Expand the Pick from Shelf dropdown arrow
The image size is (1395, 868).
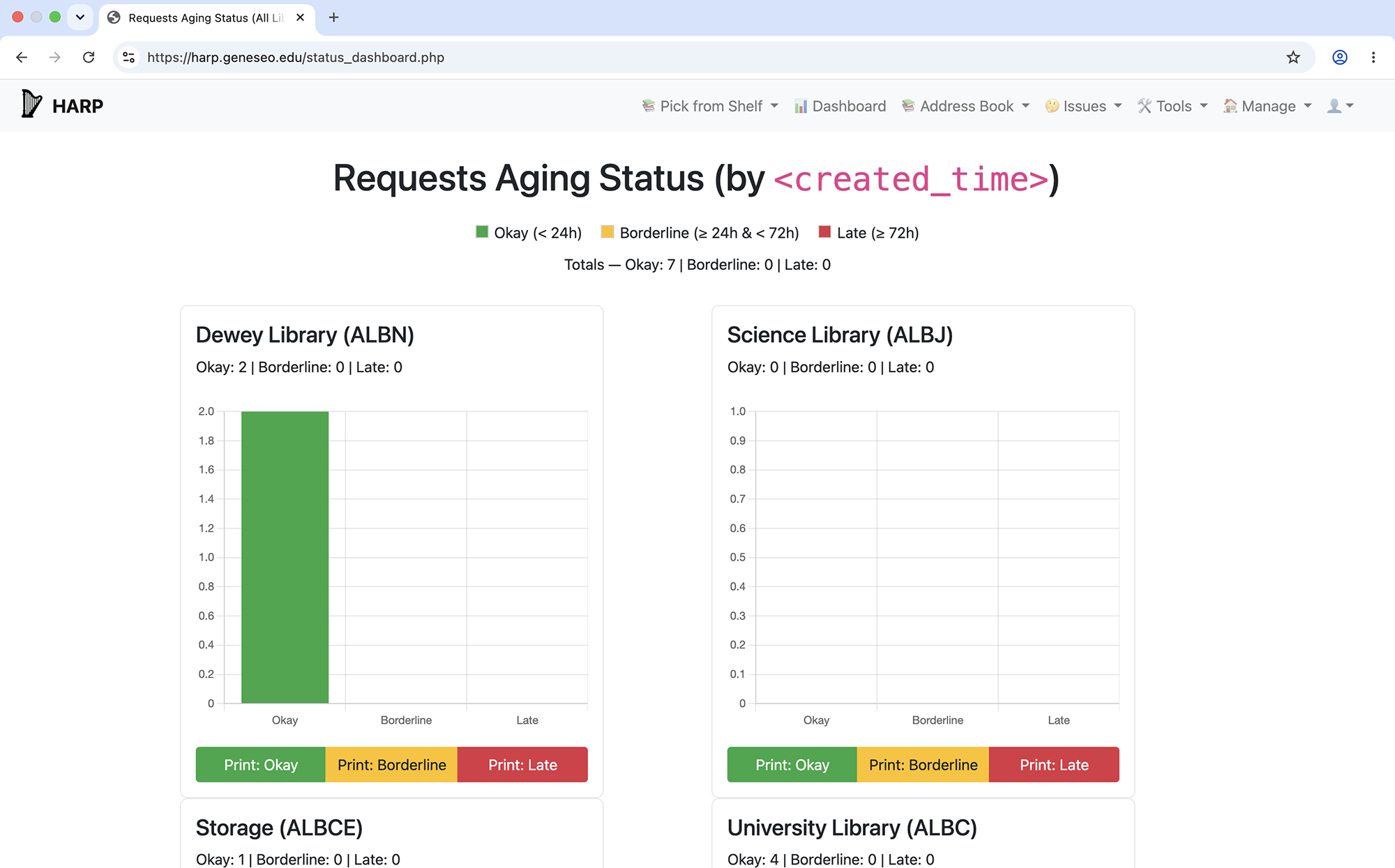774,106
